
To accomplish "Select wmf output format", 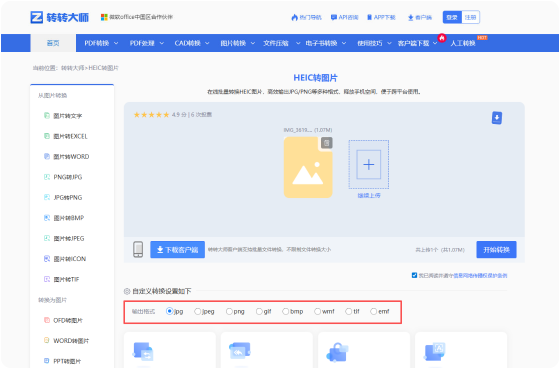I will pyautogui.click(x=317, y=311).
